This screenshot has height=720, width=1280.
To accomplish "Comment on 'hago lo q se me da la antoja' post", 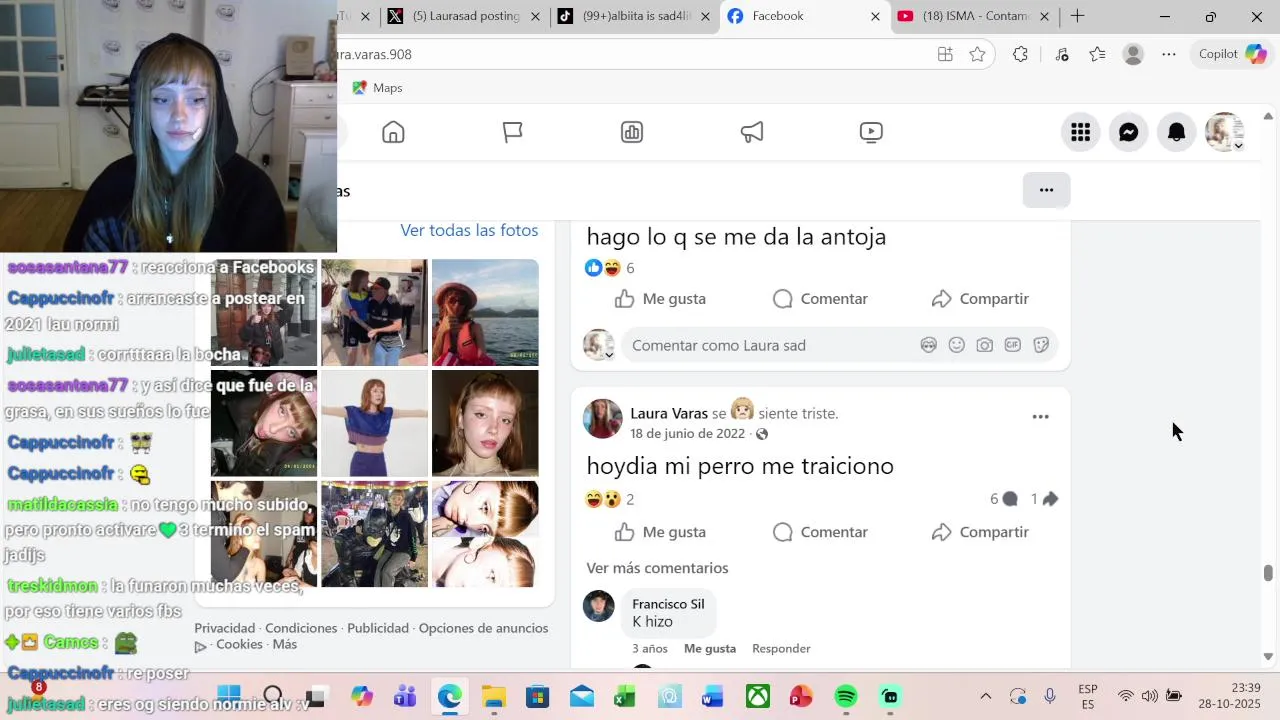I will [820, 299].
